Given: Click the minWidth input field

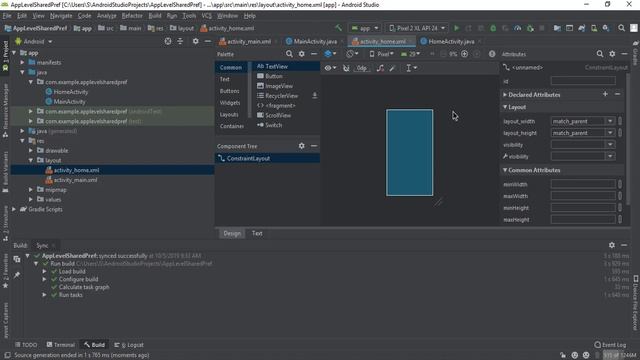Looking at the screenshot, I should tap(583, 184).
